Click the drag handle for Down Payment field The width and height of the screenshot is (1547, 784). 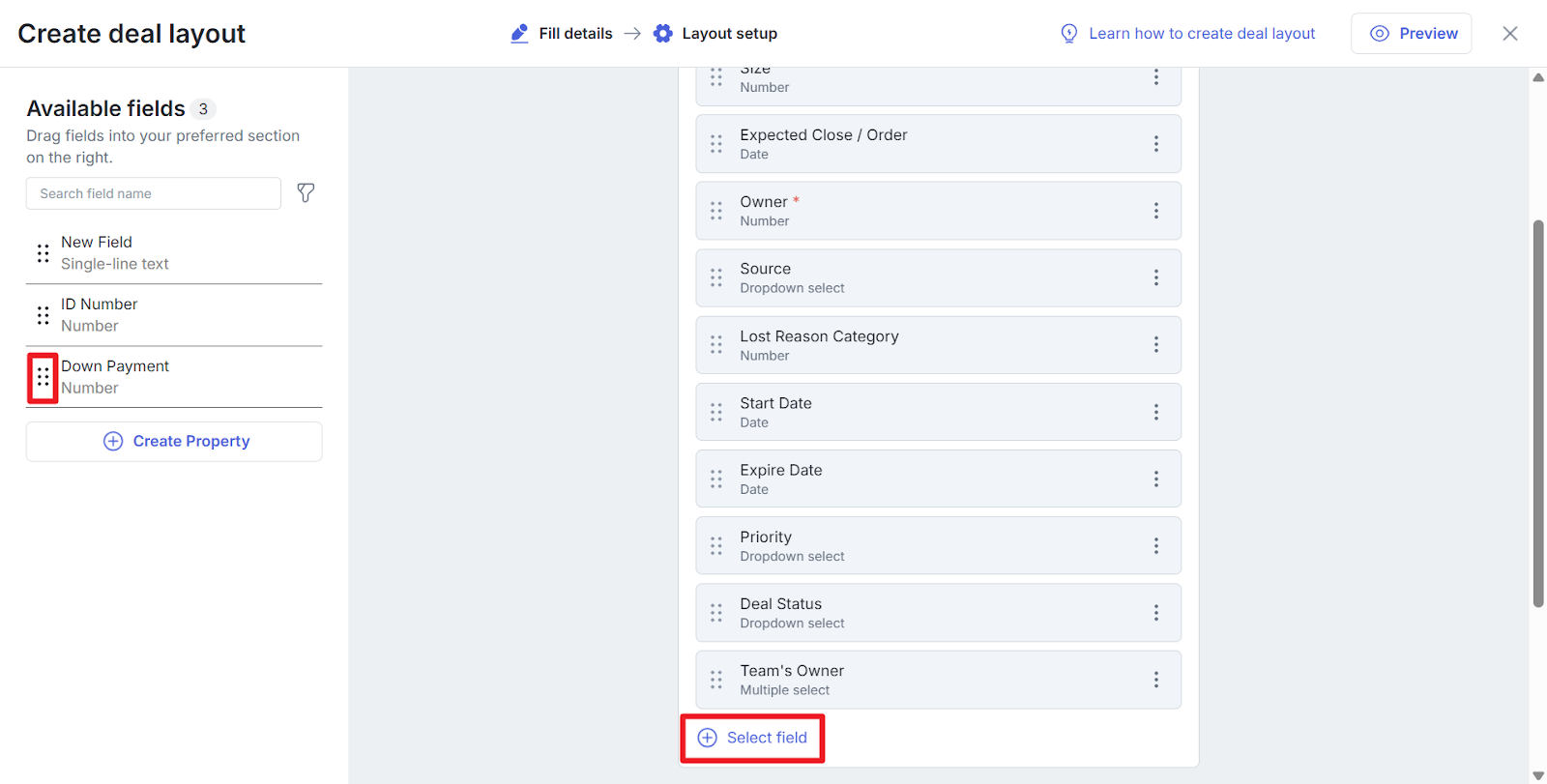tap(43, 377)
